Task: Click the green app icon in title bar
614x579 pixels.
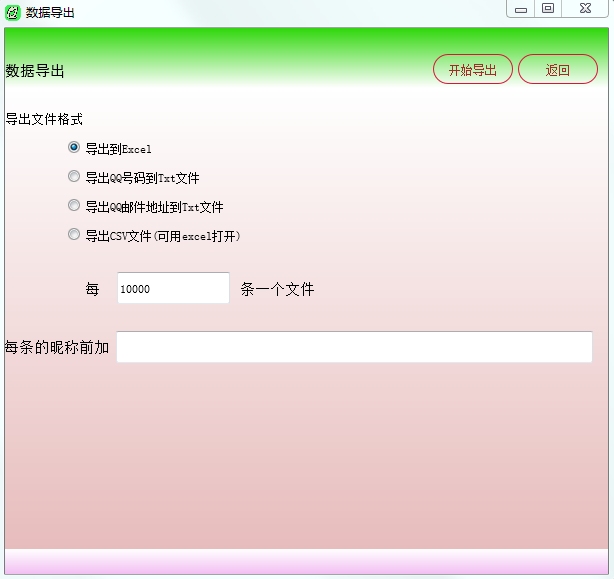Action: pyautogui.click(x=13, y=13)
